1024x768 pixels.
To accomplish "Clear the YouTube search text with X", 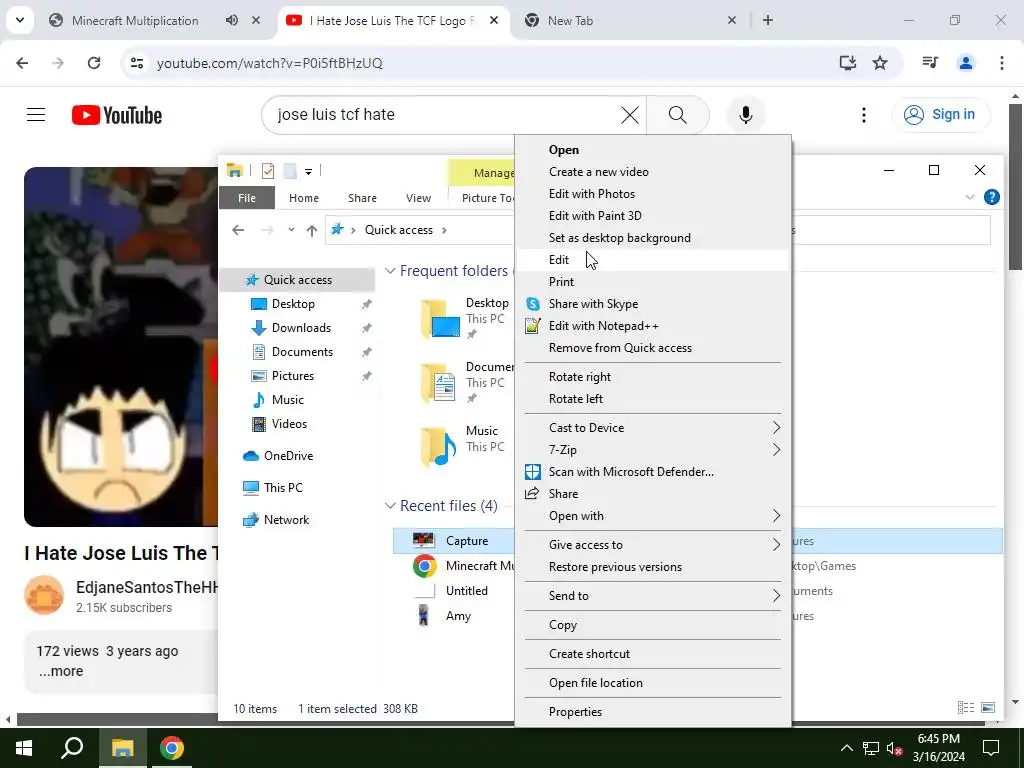I will [x=630, y=115].
